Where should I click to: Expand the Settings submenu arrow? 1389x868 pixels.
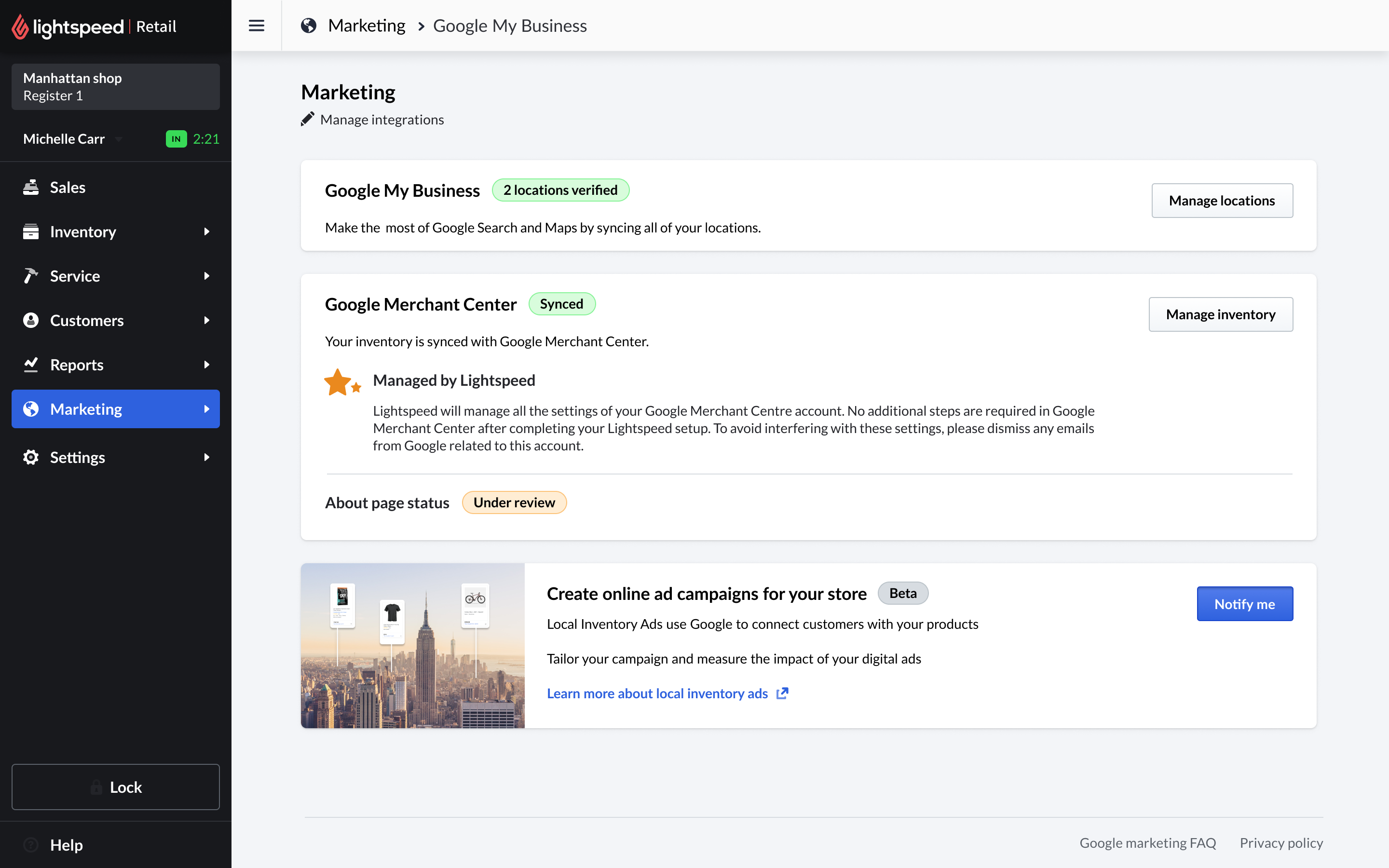click(206, 457)
